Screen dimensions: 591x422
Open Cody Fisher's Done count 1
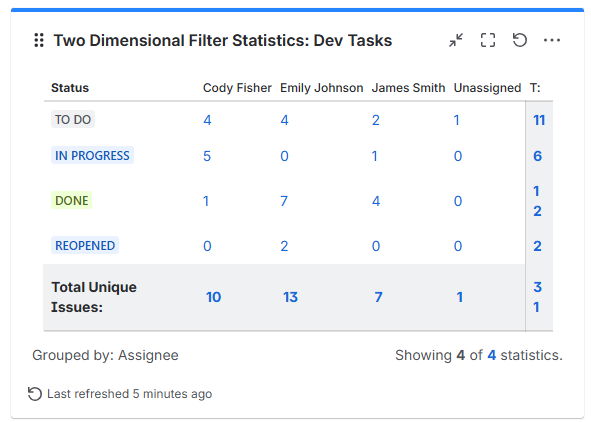[x=206, y=201]
